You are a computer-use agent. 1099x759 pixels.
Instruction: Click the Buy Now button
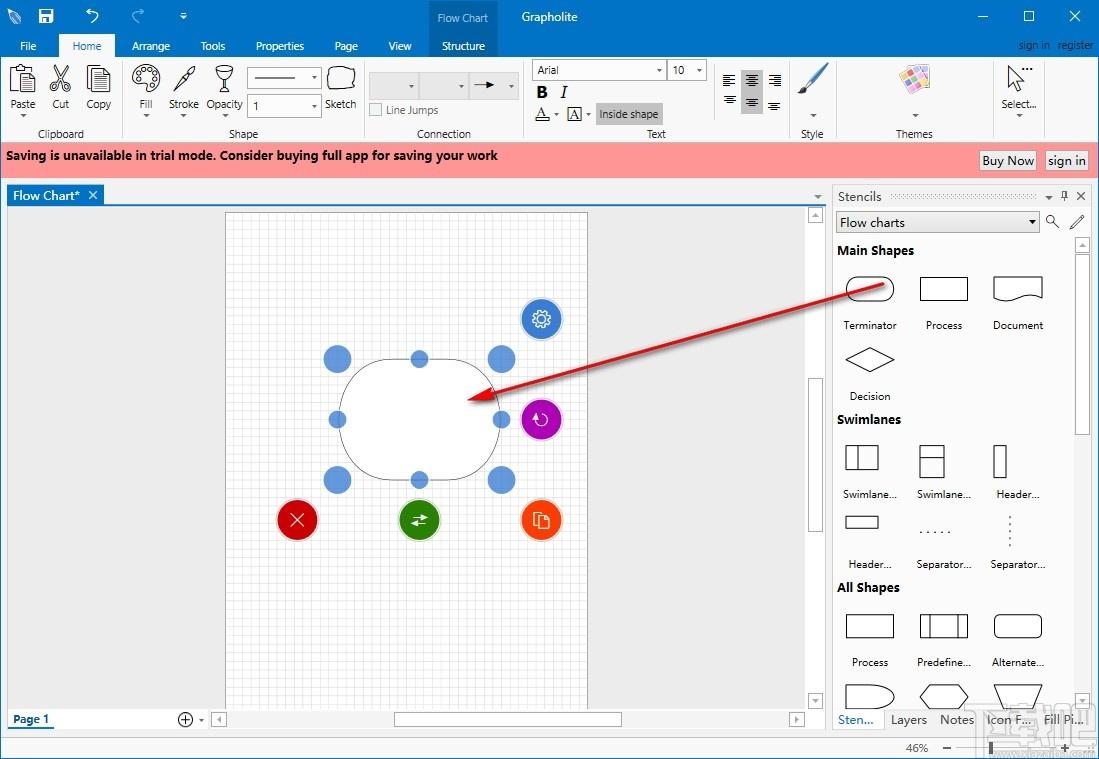1008,160
